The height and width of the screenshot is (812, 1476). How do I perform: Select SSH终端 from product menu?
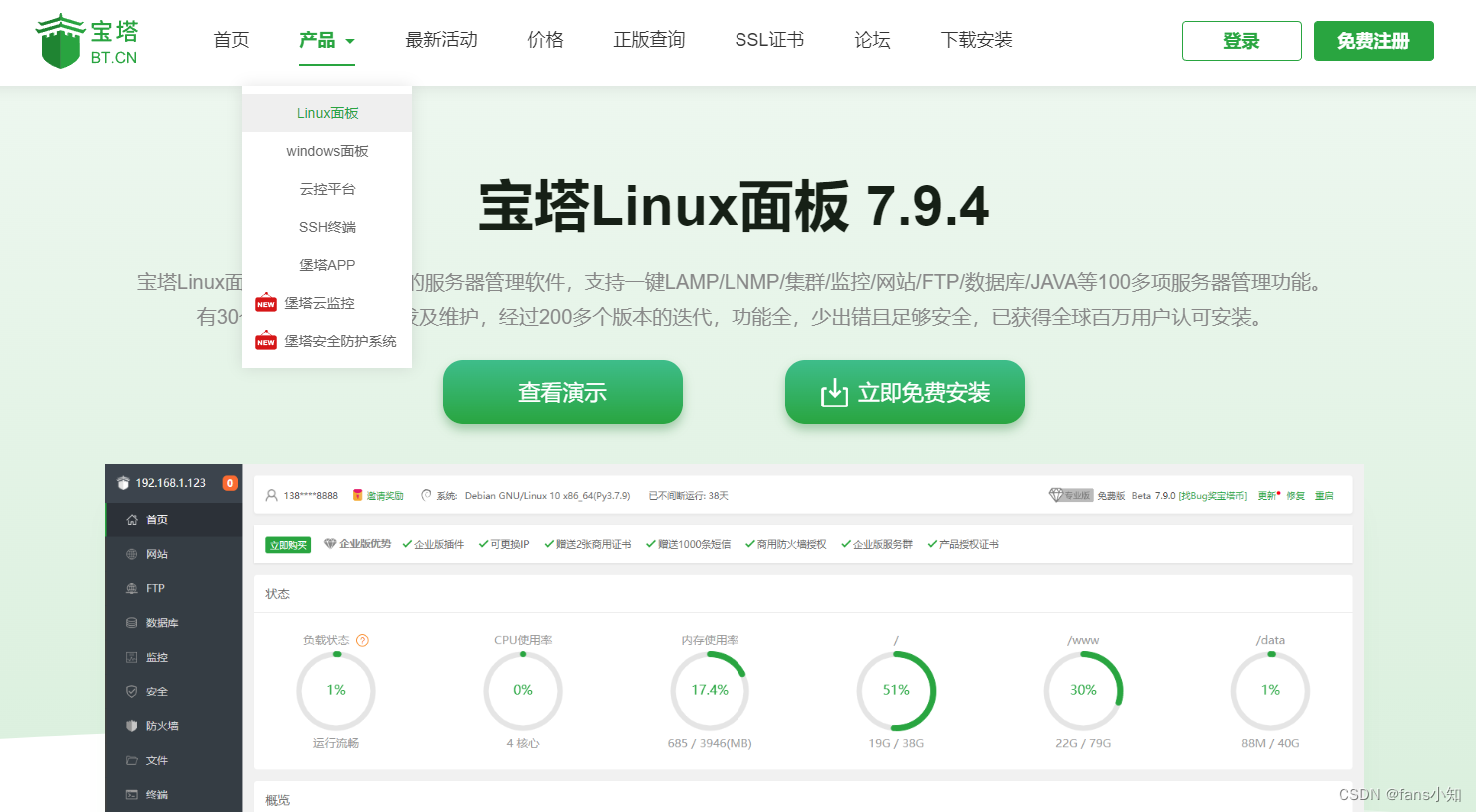pos(327,227)
